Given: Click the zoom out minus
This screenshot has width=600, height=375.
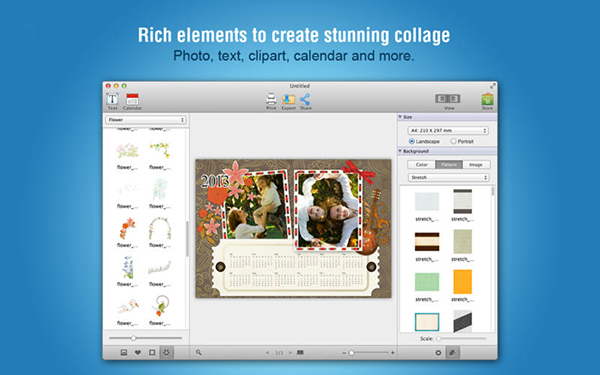Looking at the screenshot, I should pos(344,353).
